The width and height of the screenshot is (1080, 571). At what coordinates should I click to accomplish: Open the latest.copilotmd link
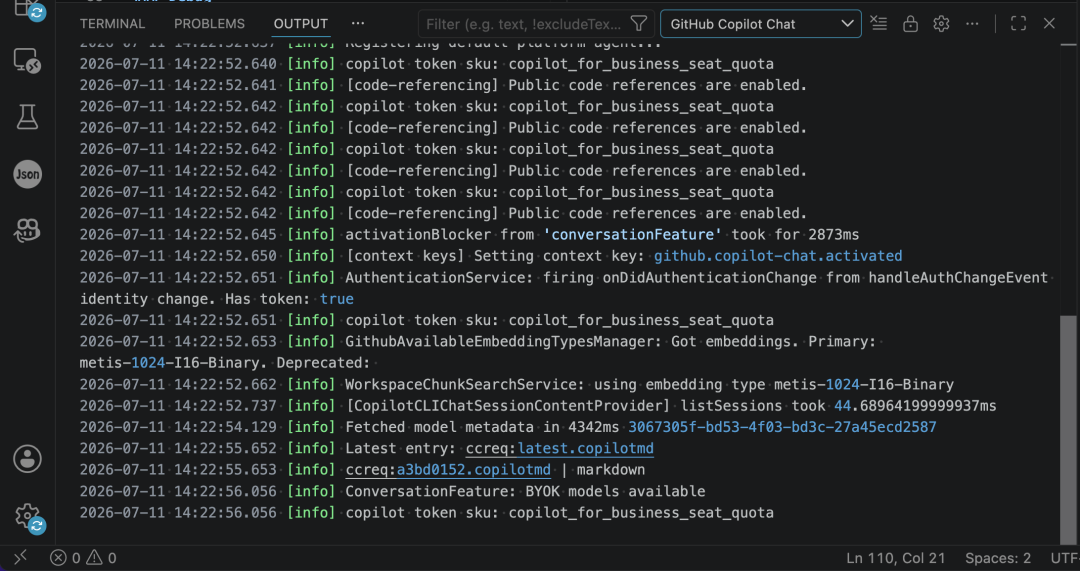(x=585, y=448)
